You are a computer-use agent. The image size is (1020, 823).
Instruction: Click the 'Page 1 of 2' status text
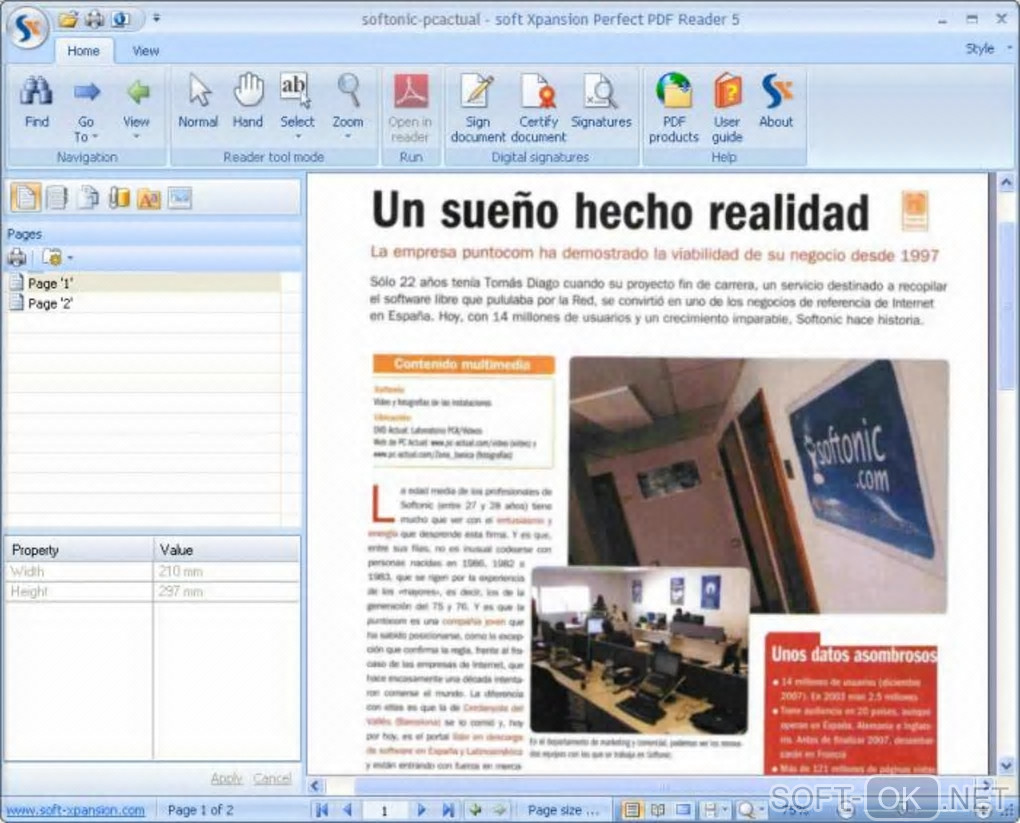pyautogui.click(x=200, y=810)
